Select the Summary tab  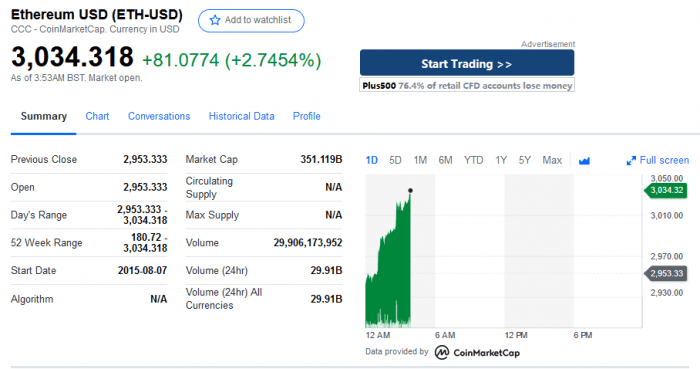44,116
